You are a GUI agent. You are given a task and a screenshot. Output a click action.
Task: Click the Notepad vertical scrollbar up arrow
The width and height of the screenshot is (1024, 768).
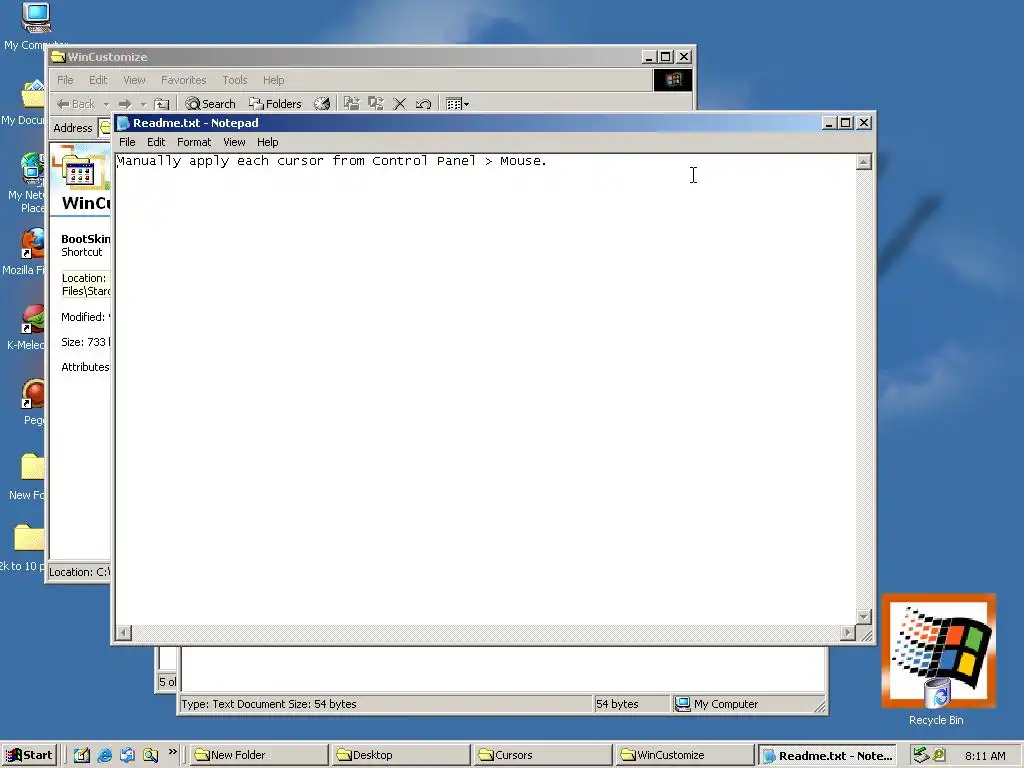point(864,162)
